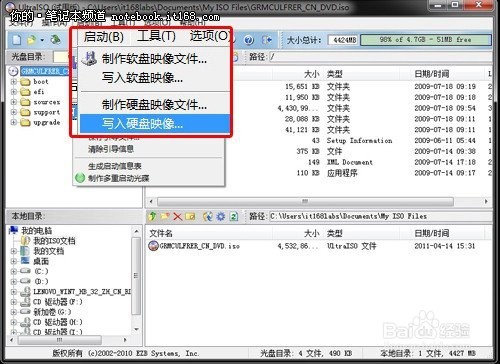Select CD 驱动器 (F:) in local tree
Screen dimensions: 500x364
[x=58, y=302]
